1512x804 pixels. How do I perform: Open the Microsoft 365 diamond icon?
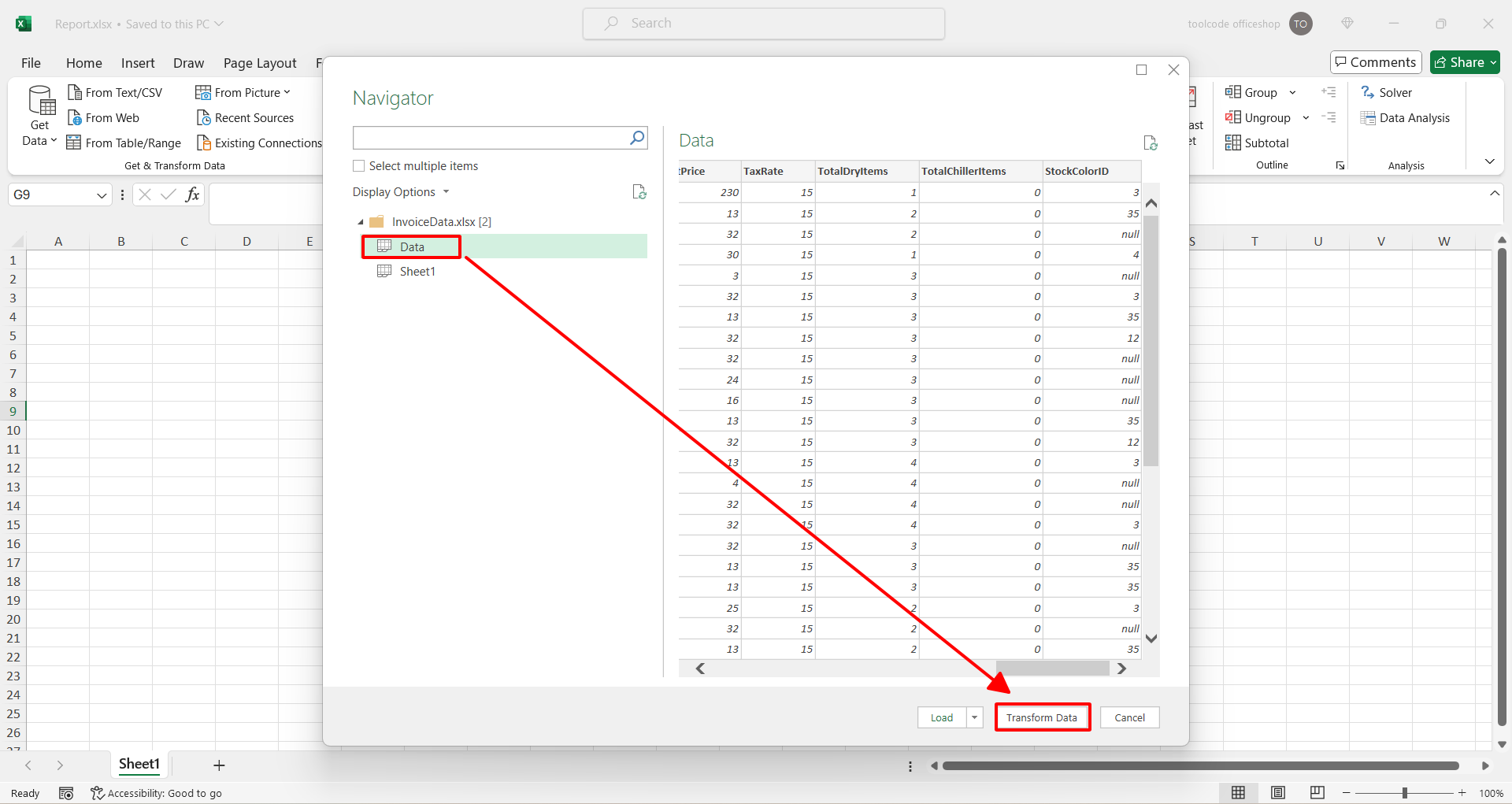(x=1347, y=24)
